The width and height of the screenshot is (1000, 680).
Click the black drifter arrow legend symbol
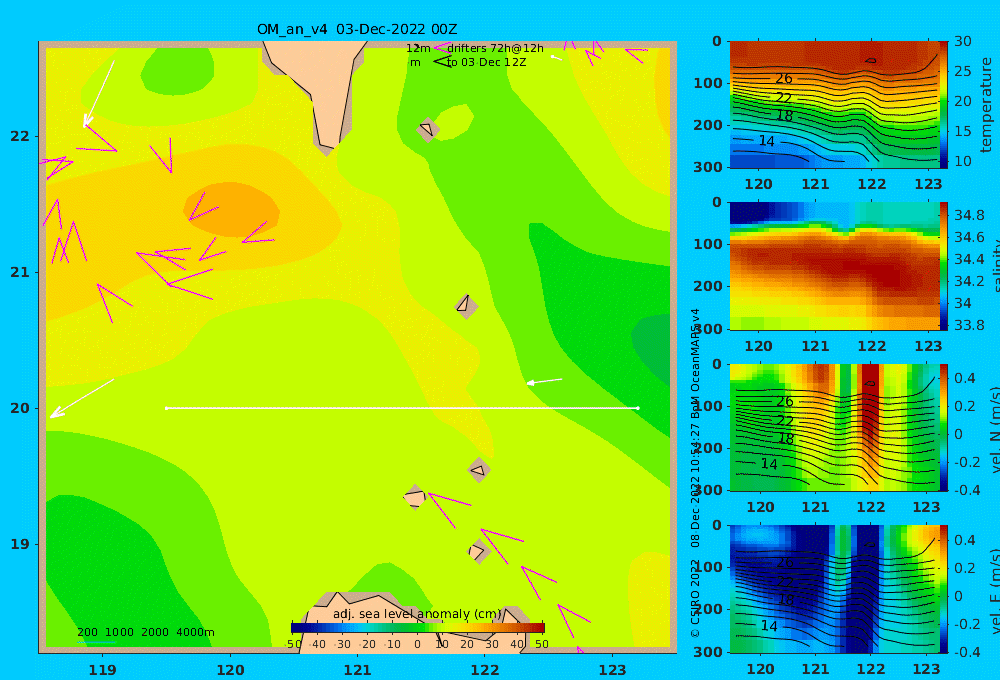click(x=442, y=62)
